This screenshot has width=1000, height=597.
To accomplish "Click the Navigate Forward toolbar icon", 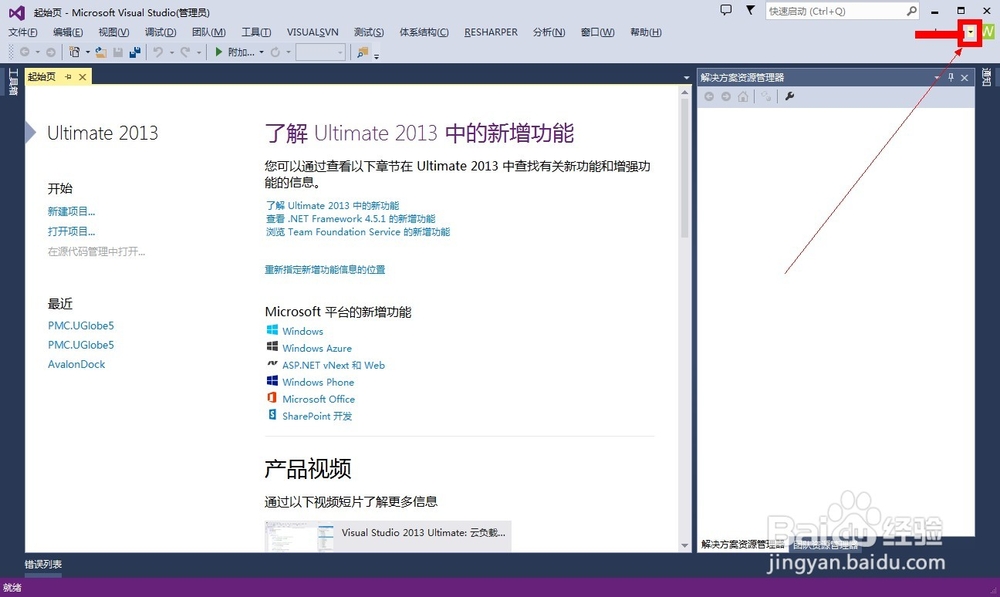I will click(50, 52).
